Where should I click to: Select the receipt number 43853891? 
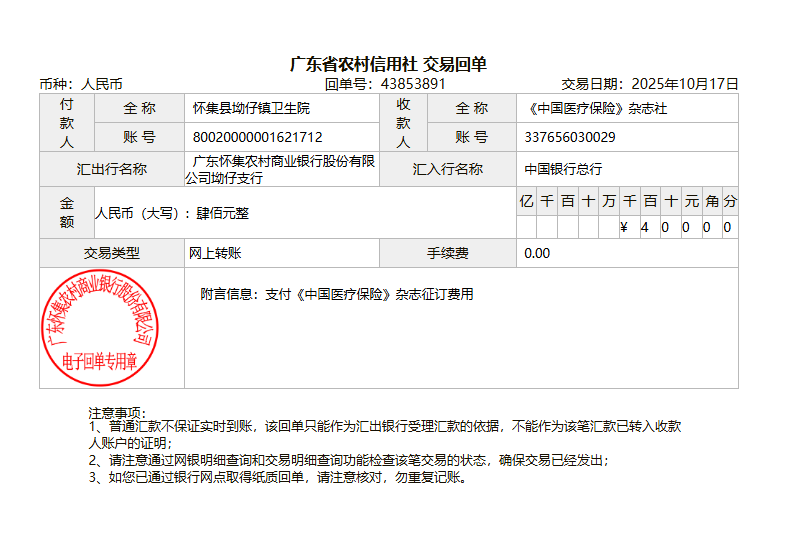point(413,84)
